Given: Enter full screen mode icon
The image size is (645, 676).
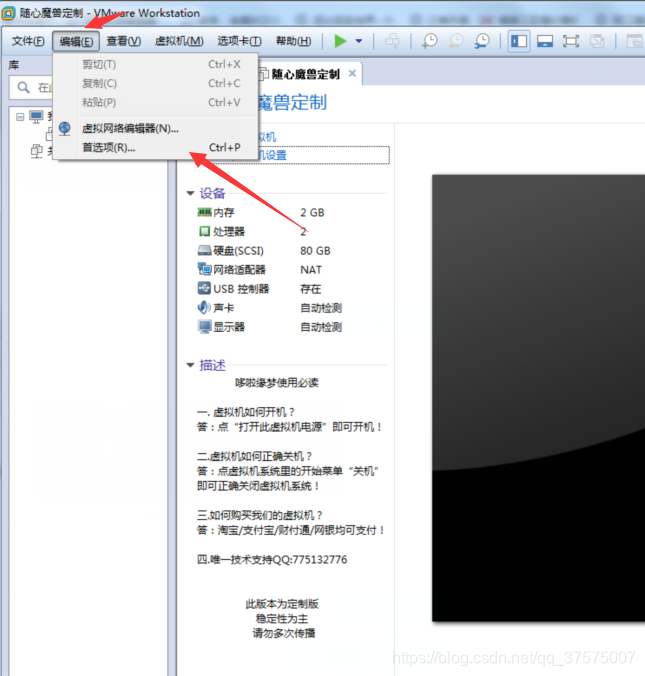Looking at the screenshot, I should [x=571, y=41].
